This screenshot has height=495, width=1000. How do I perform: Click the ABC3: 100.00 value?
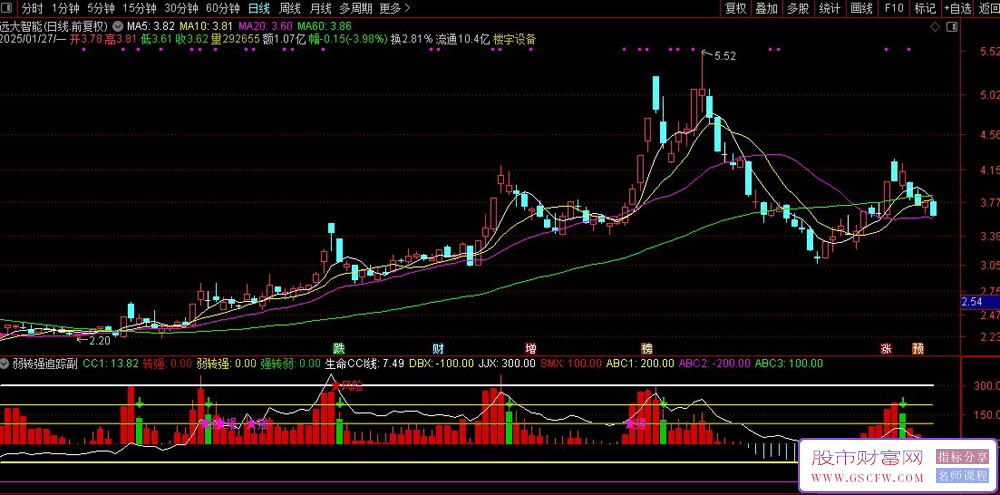coord(789,364)
